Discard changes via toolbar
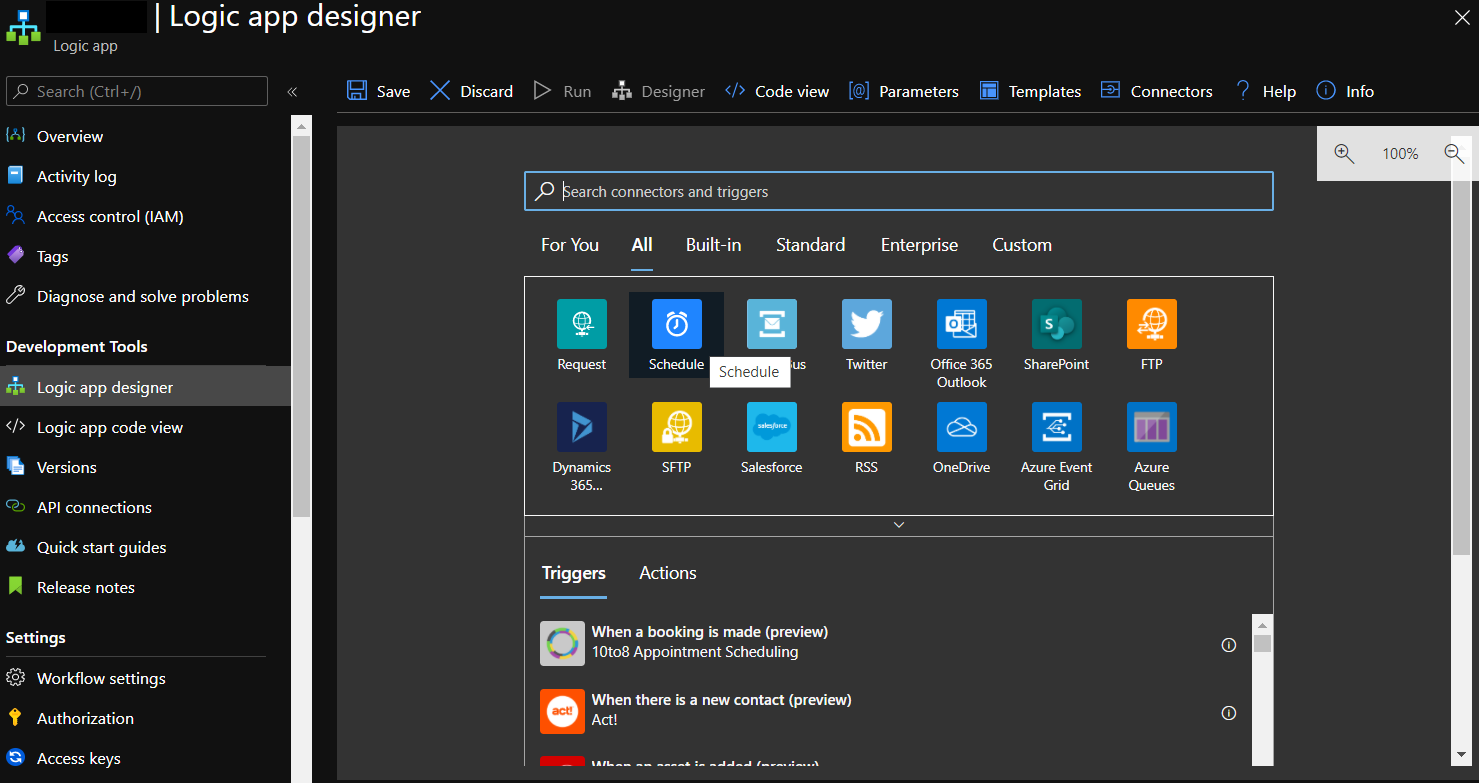Image resolution: width=1479 pixels, height=783 pixels. tap(471, 91)
